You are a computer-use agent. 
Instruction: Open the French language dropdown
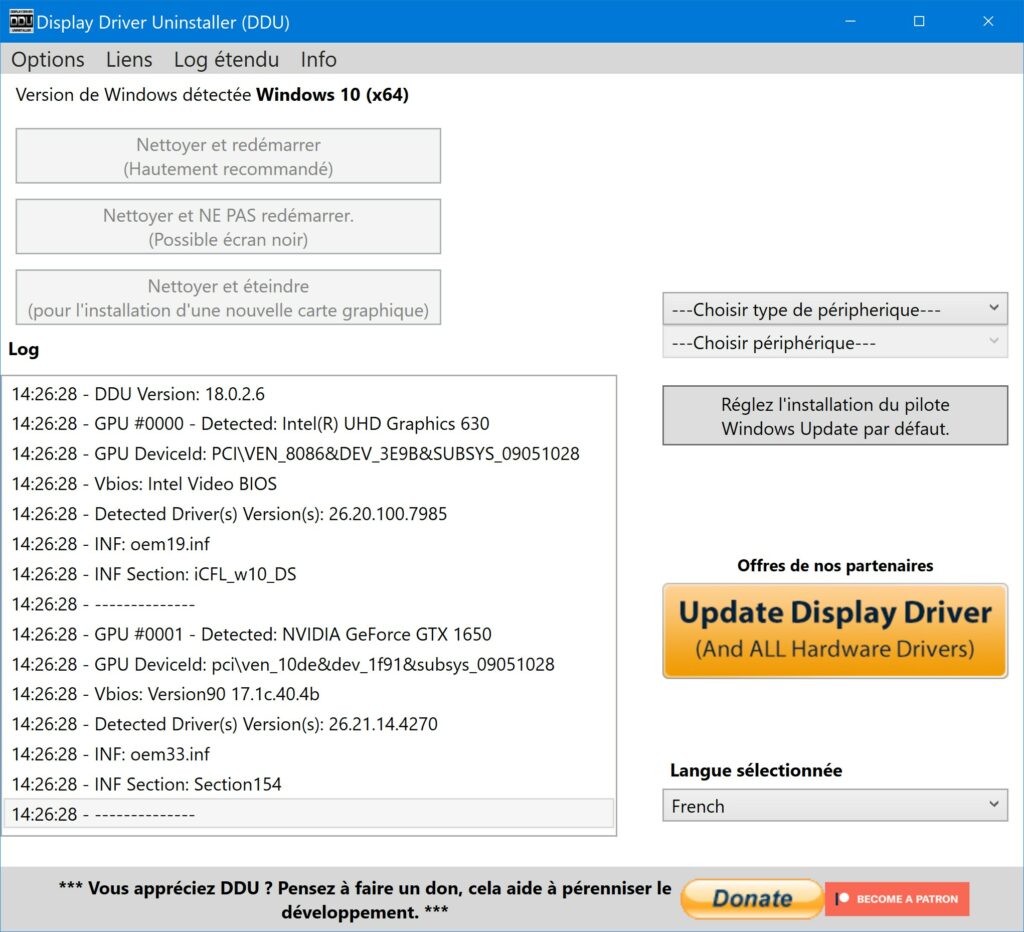tap(835, 805)
